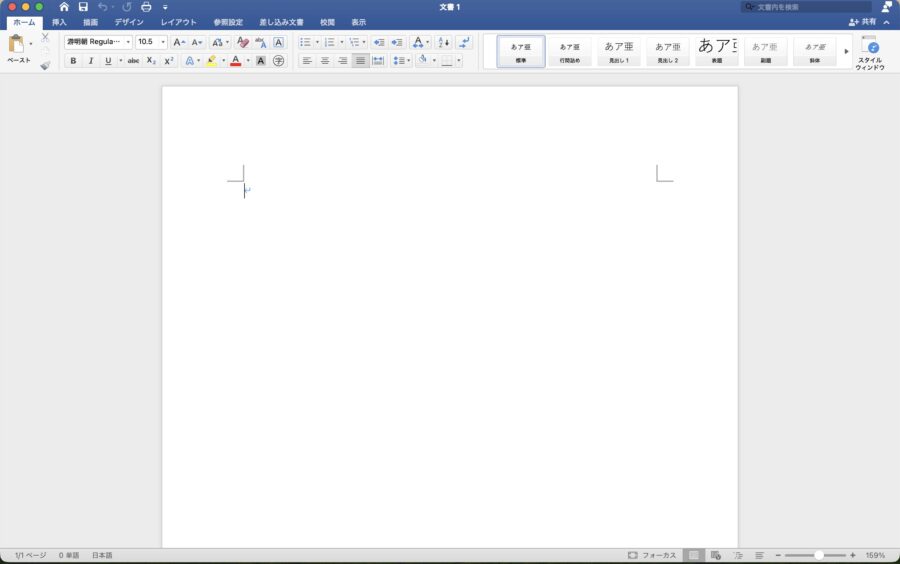Center align text
Image resolution: width=900 pixels, height=564 pixels.
click(x=325, y=61)
